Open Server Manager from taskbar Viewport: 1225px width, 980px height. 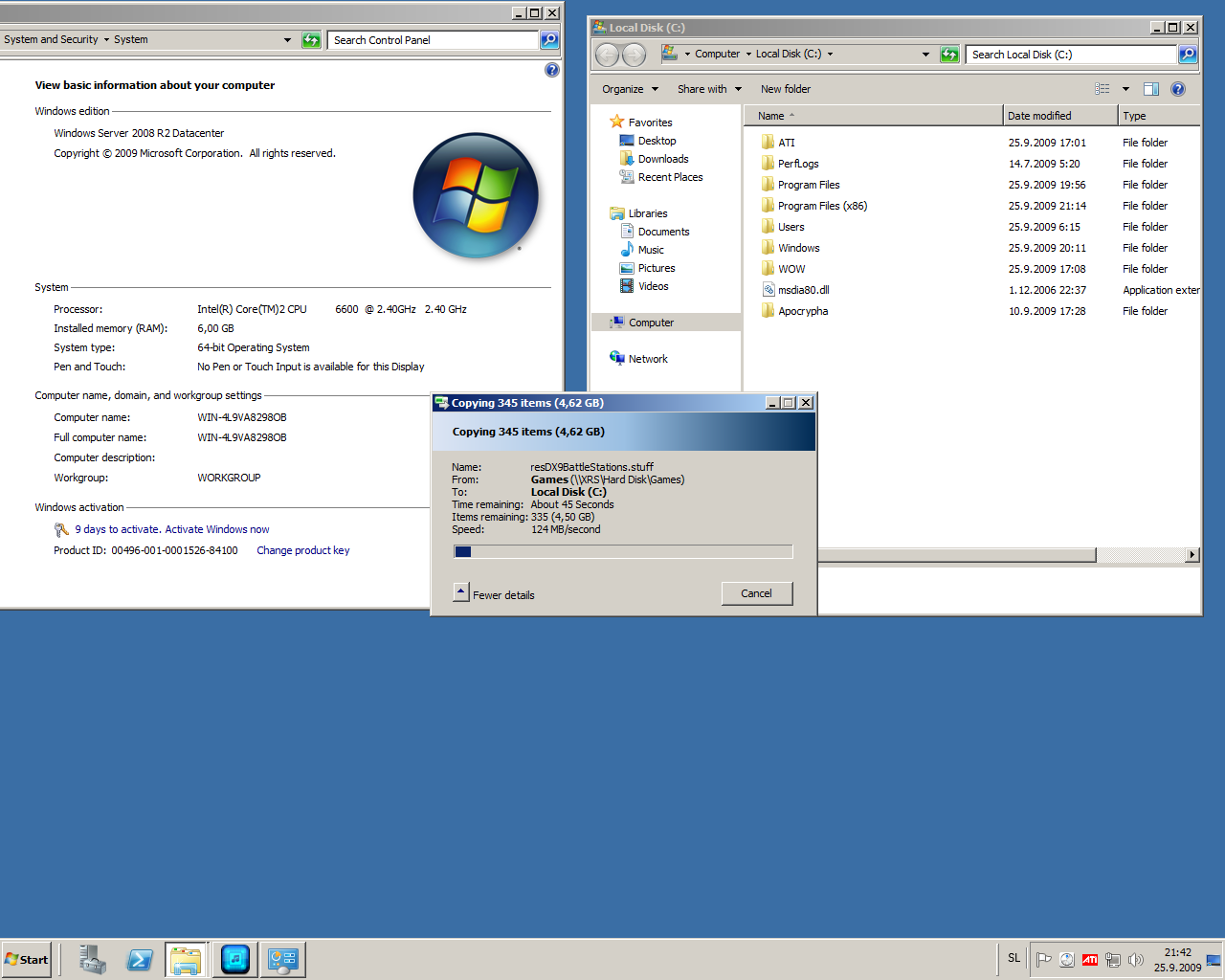click(x=93, y=959)
